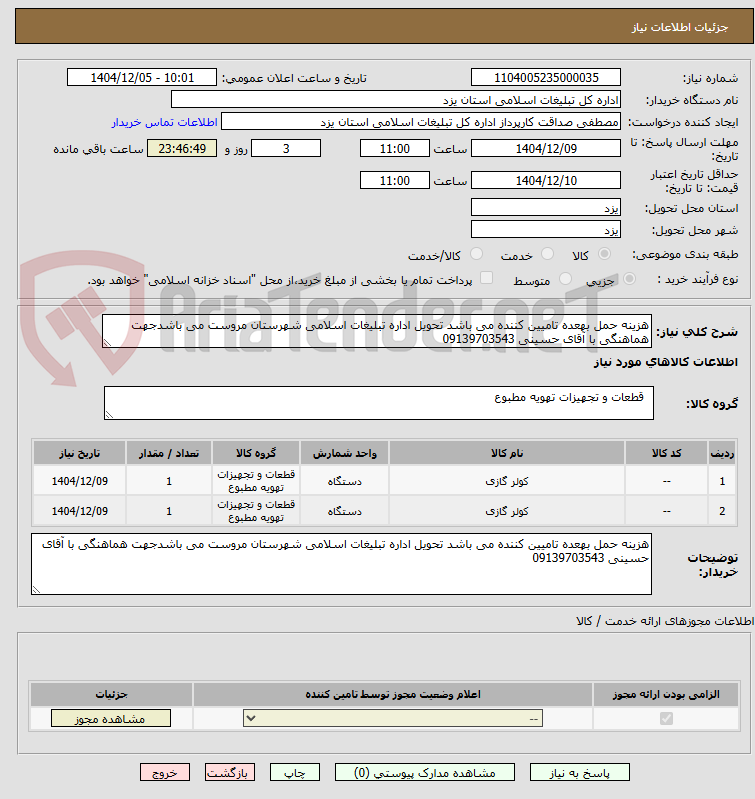The image size is (755, 799).
Task: Click the remaining days field showing 3
Action: [x=286, y=149]
